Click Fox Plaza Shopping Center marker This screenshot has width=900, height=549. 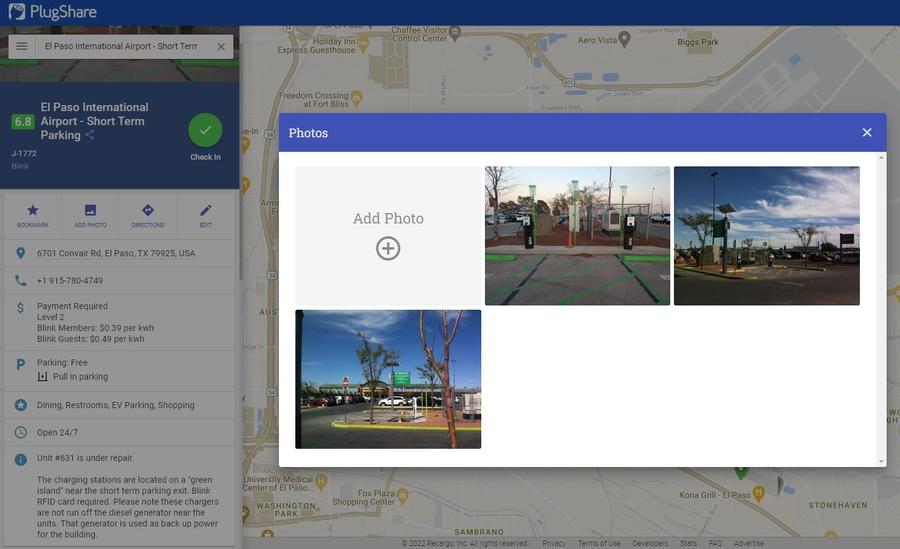(x=403, y=495)
